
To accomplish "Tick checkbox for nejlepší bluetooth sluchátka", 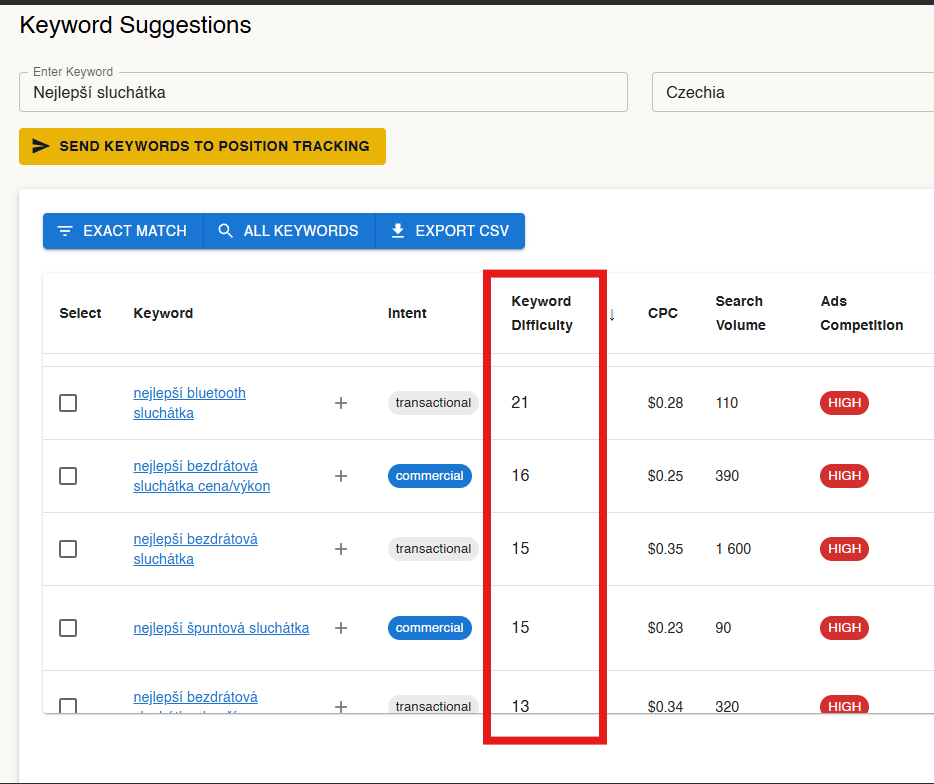I will [x=68, y=403].
